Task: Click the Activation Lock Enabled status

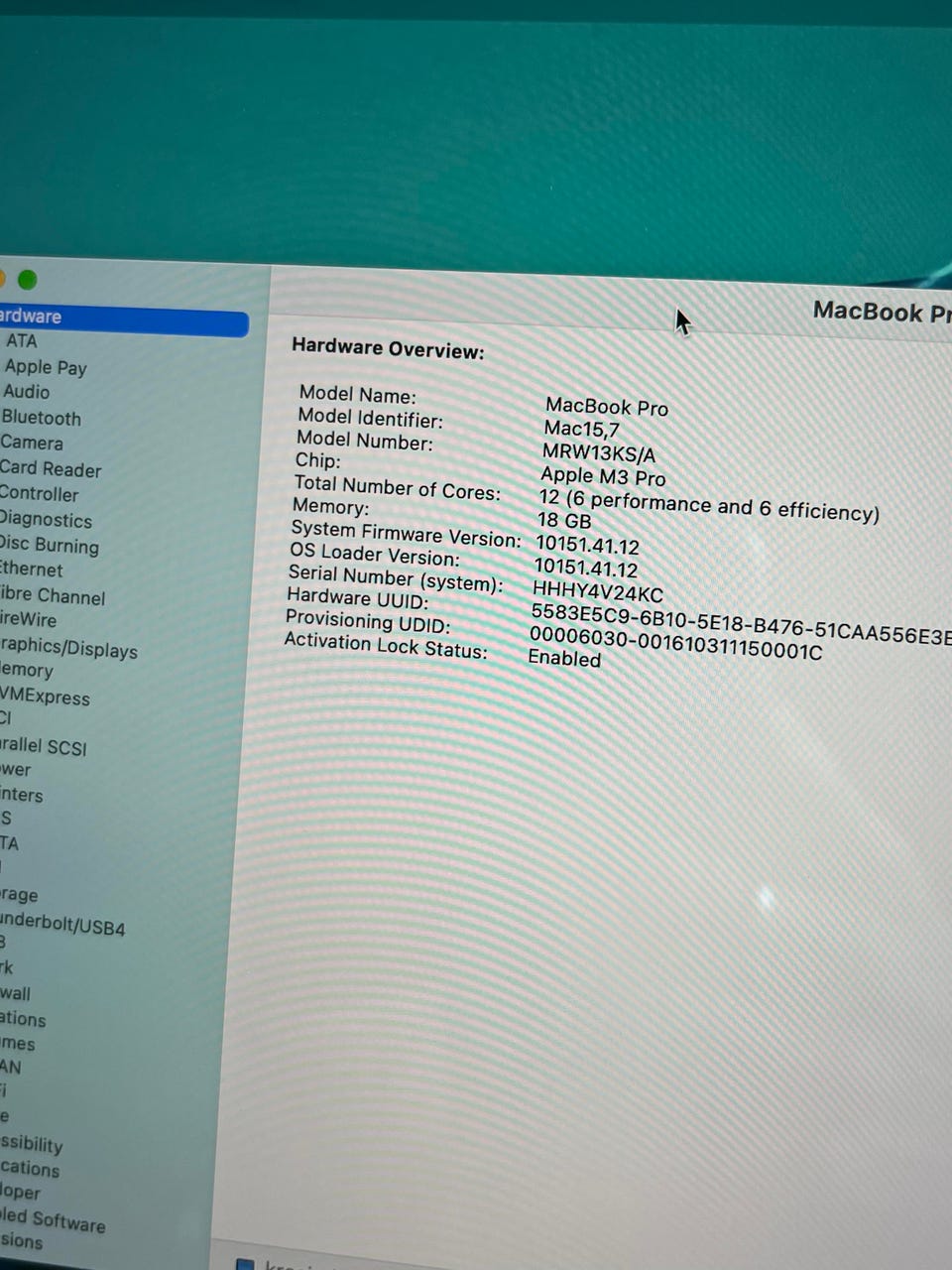Action: [564, 658]
